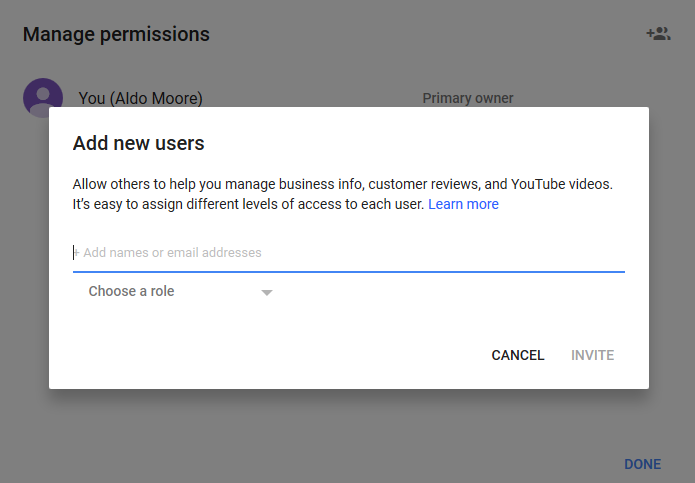Focus the Add names or email addresses field
Viewport: 695px width, 483px height.
(349, 253)
